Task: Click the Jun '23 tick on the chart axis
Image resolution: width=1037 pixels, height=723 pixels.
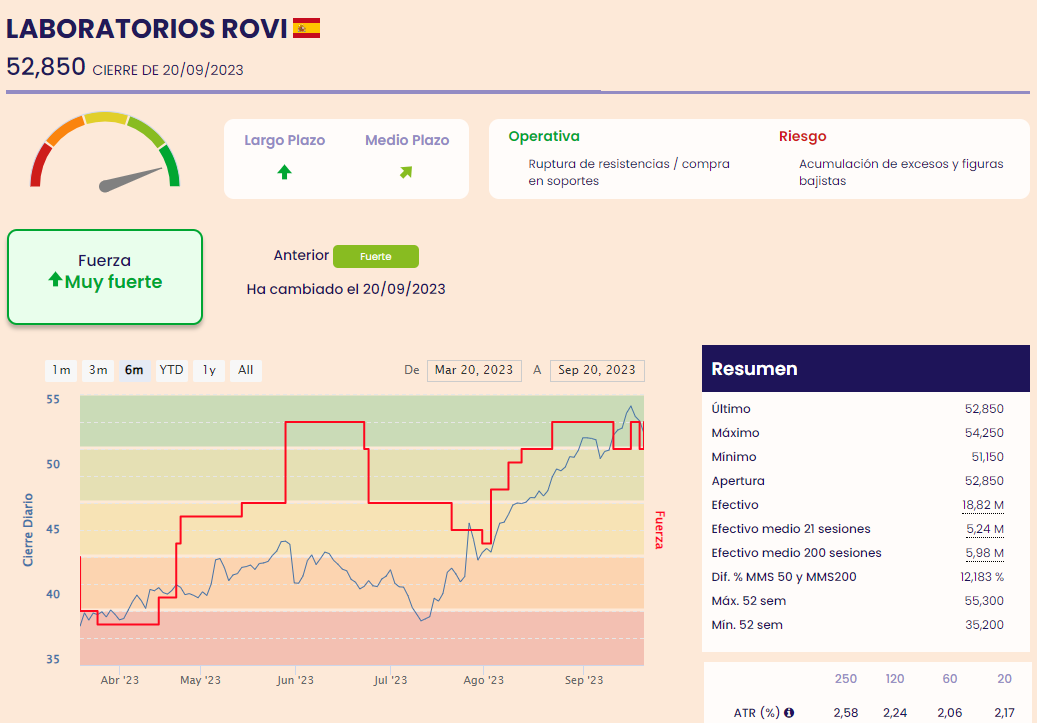Action: coord(295,680)
